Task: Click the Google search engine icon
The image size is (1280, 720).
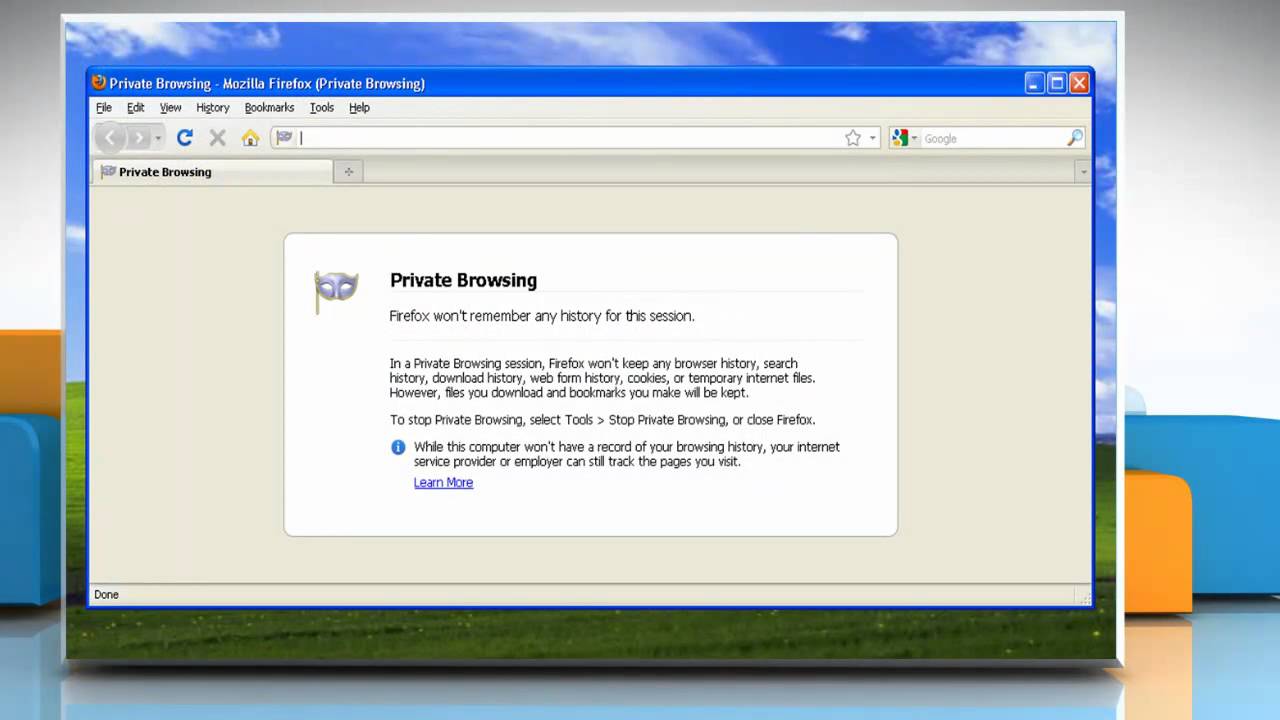Action: tap(900, 138)
